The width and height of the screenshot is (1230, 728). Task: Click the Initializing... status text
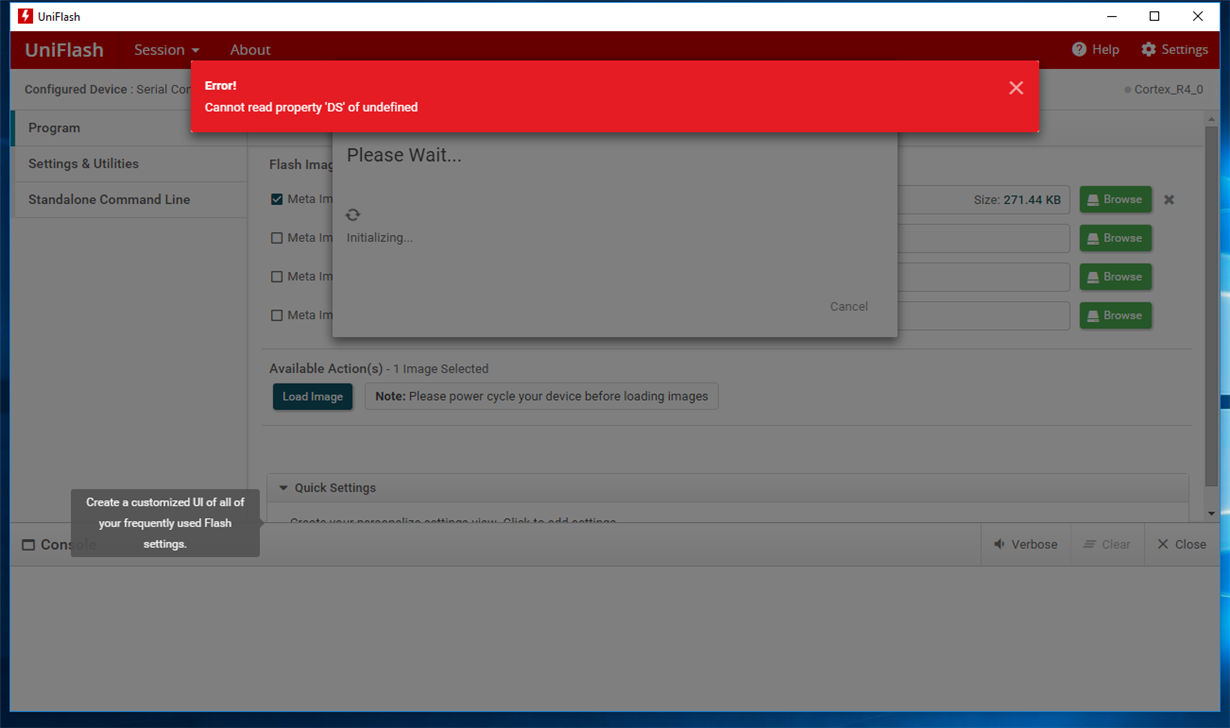(x=379, y=237)
